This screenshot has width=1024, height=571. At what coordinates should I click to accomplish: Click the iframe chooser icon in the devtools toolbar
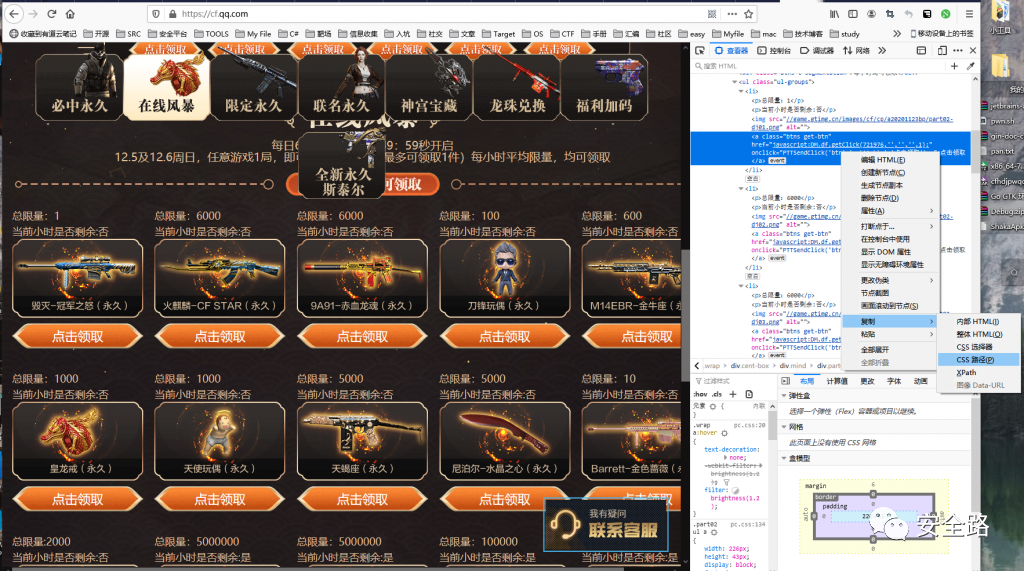921,50
